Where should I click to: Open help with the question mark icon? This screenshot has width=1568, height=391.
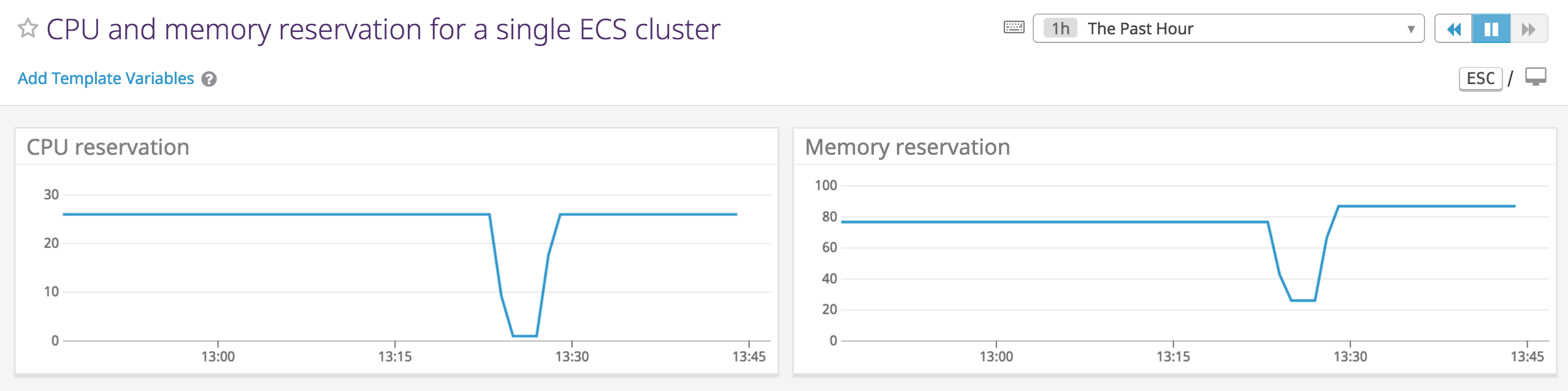point(208,79)
